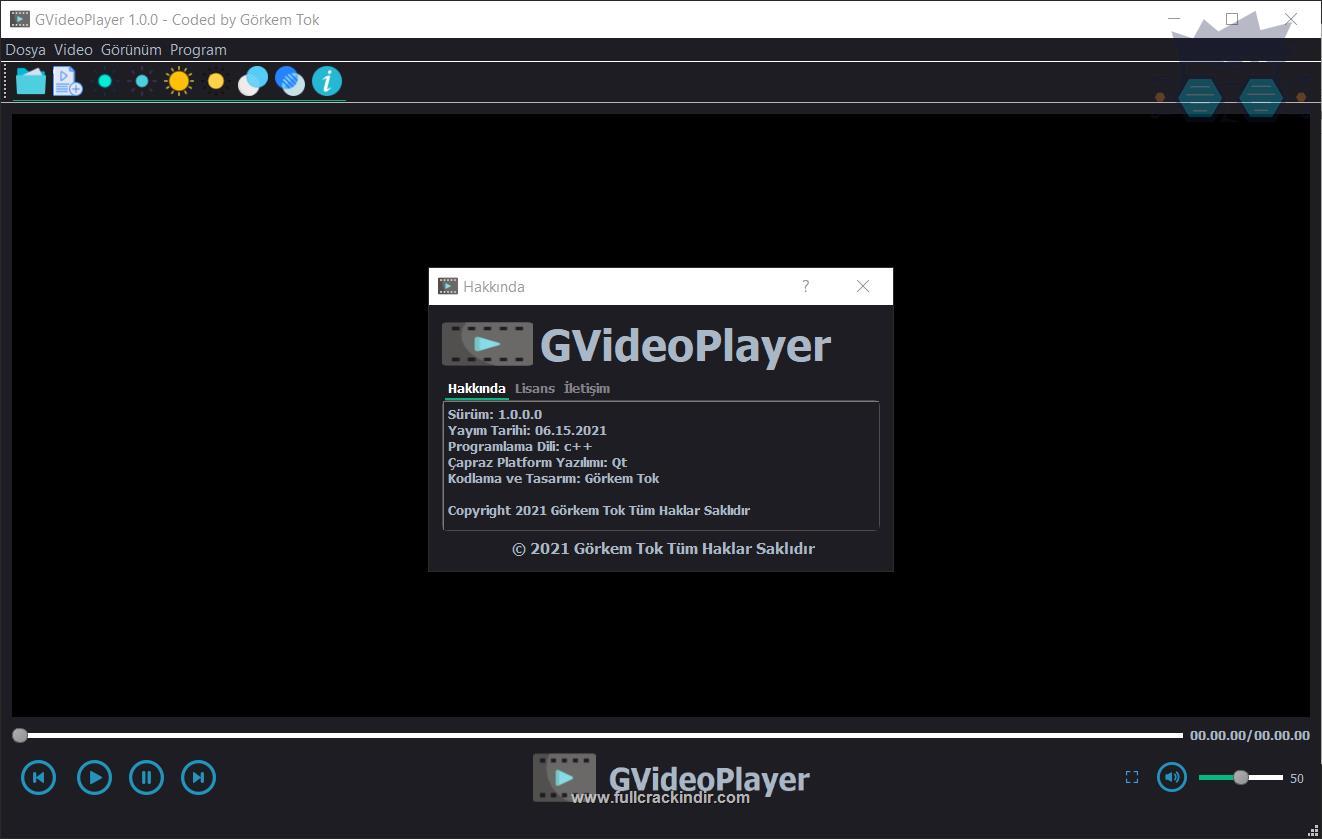Click the add media file icon
This screenshot has width=1322, height=839.
click(68, 81)
